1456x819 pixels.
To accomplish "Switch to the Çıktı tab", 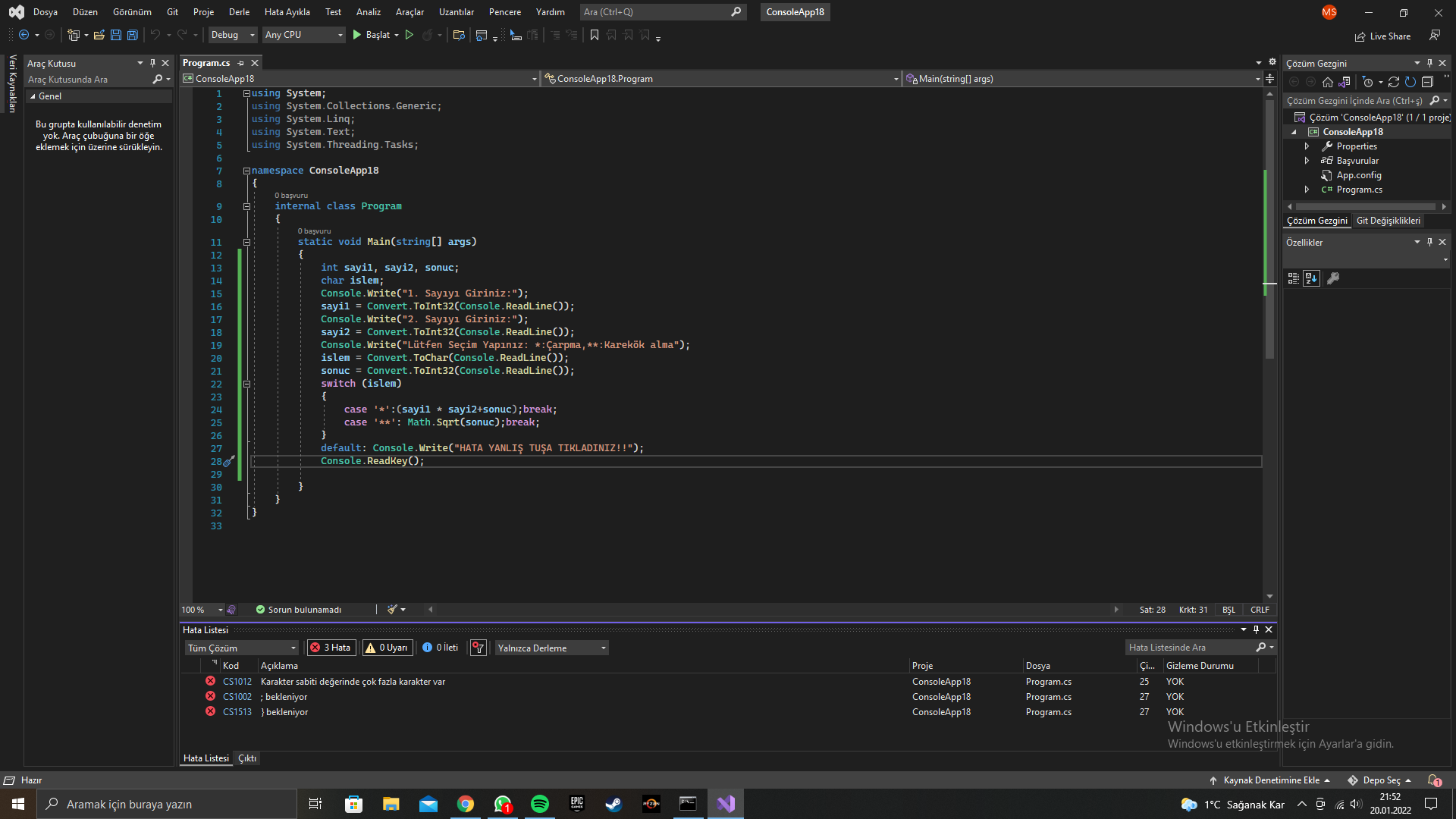I will click(247, 758).
